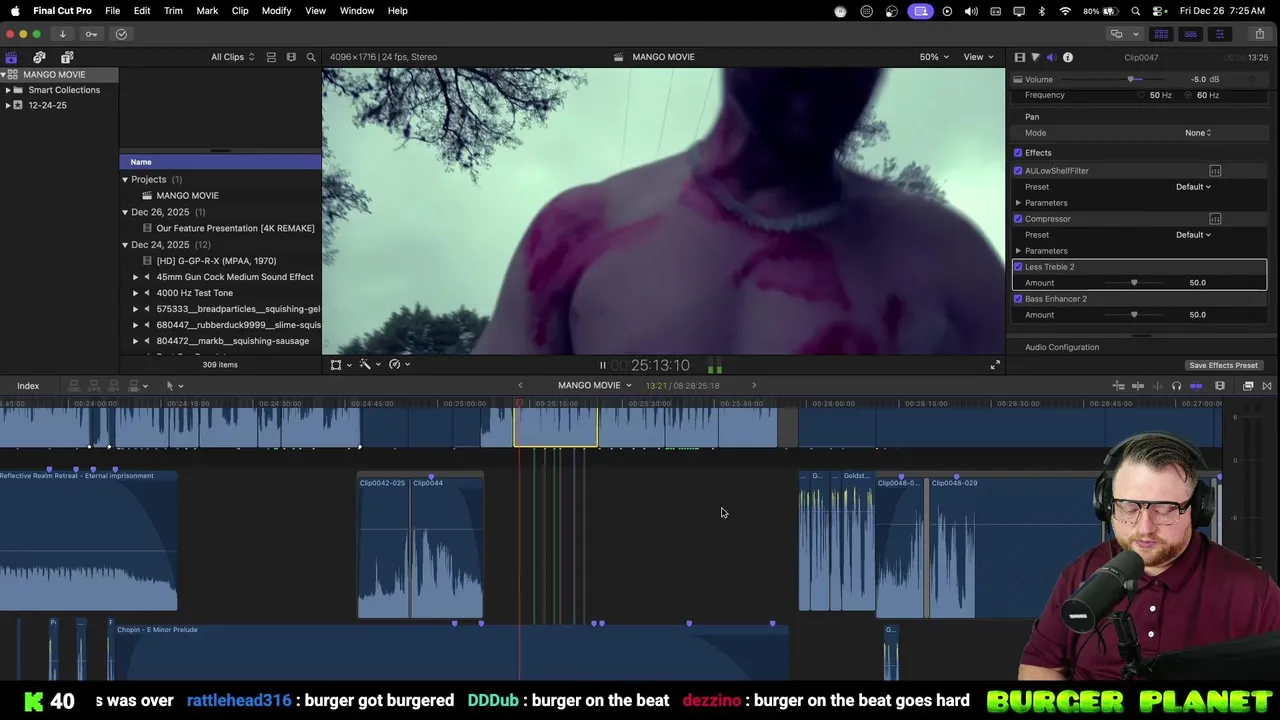
Task: Toggle clip grouping options in browser
Action: [271, 57]
